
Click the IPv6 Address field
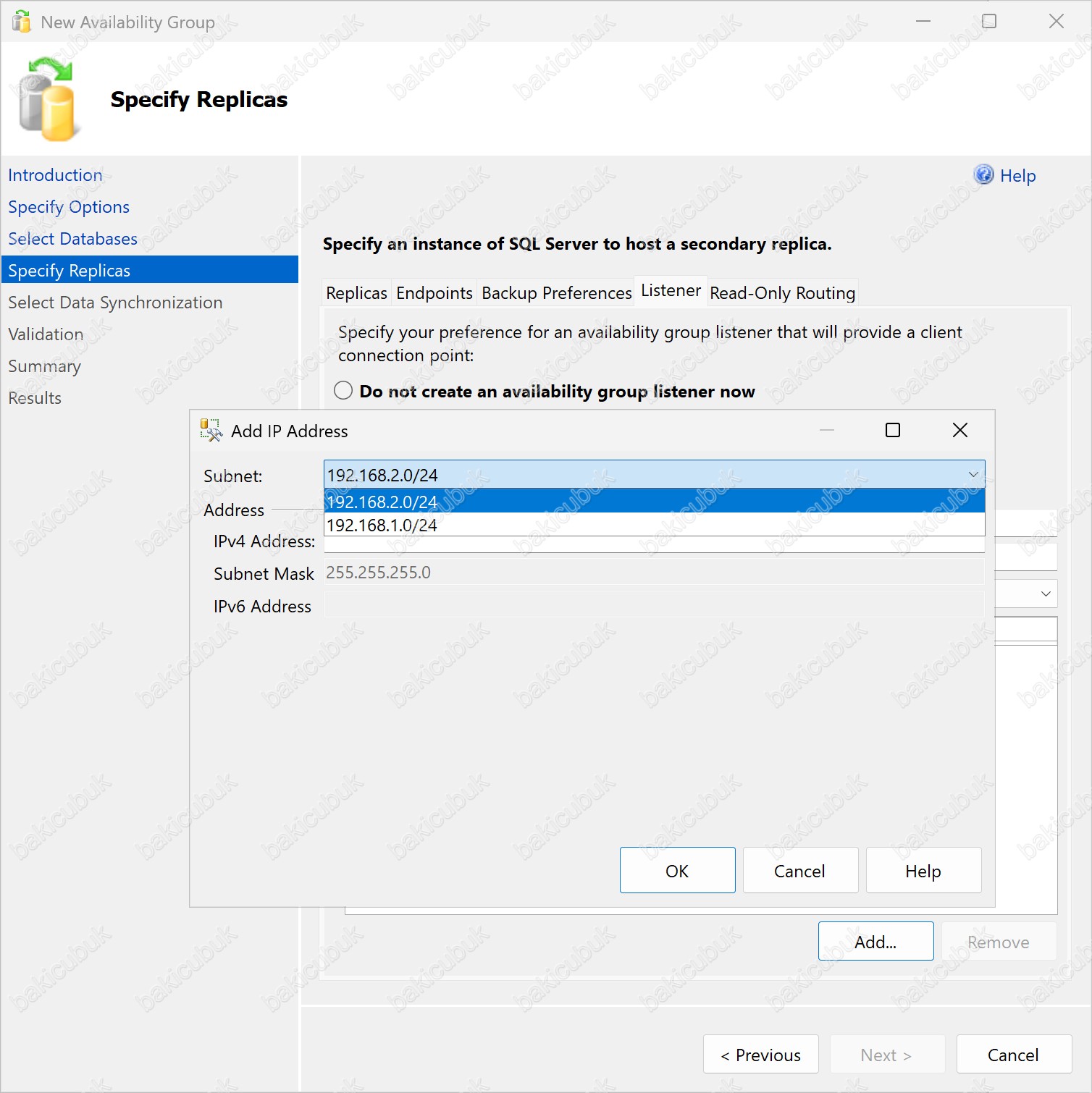pyautogui.click(x=653, y=605)
